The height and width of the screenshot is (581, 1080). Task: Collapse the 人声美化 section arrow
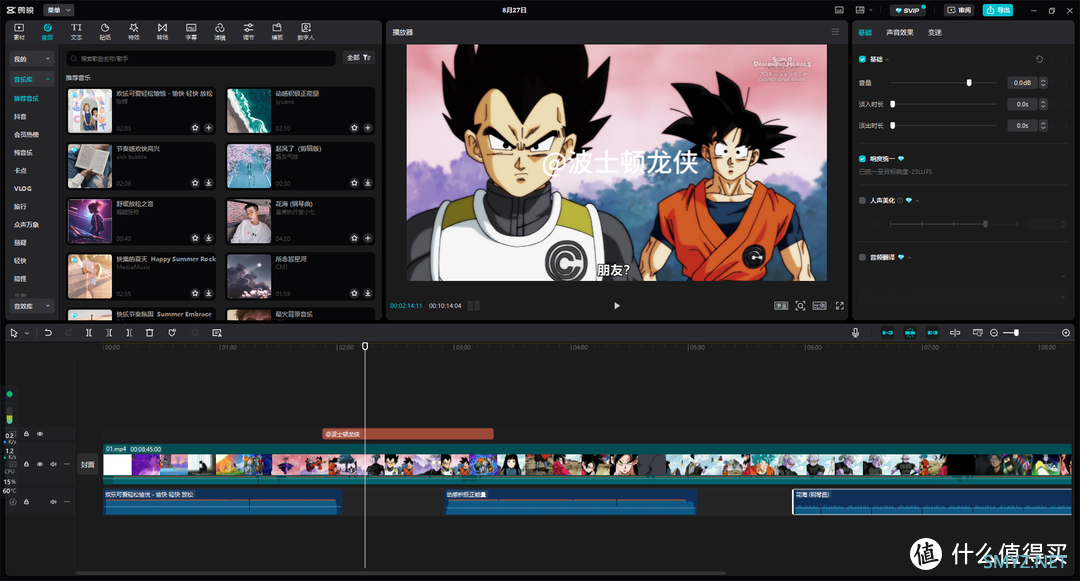(917, 200)
